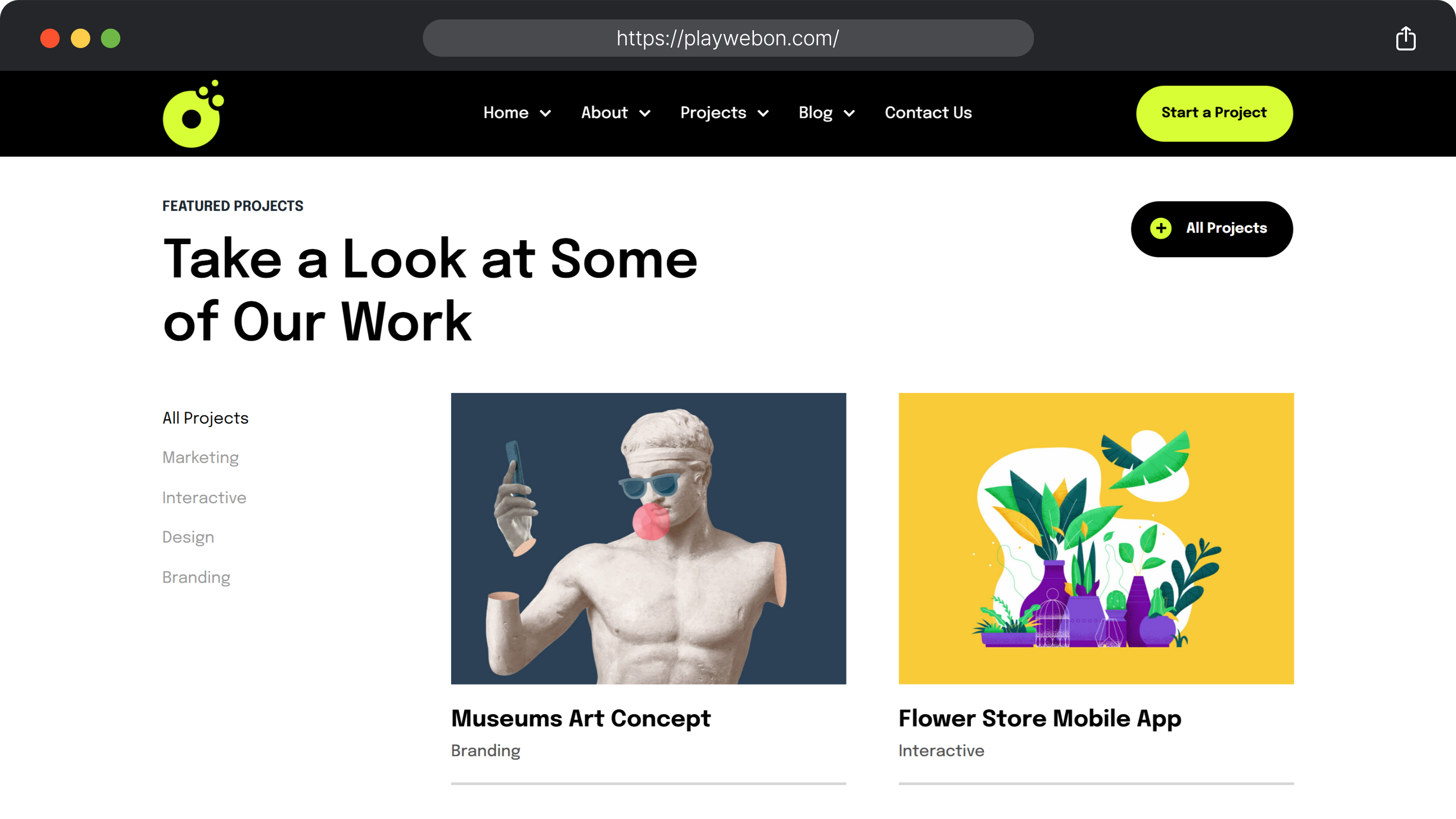Screen dimensions: 1456x819
Task: Open the Museums Art Concept statue thumbnail
Action: click(648, 538)
